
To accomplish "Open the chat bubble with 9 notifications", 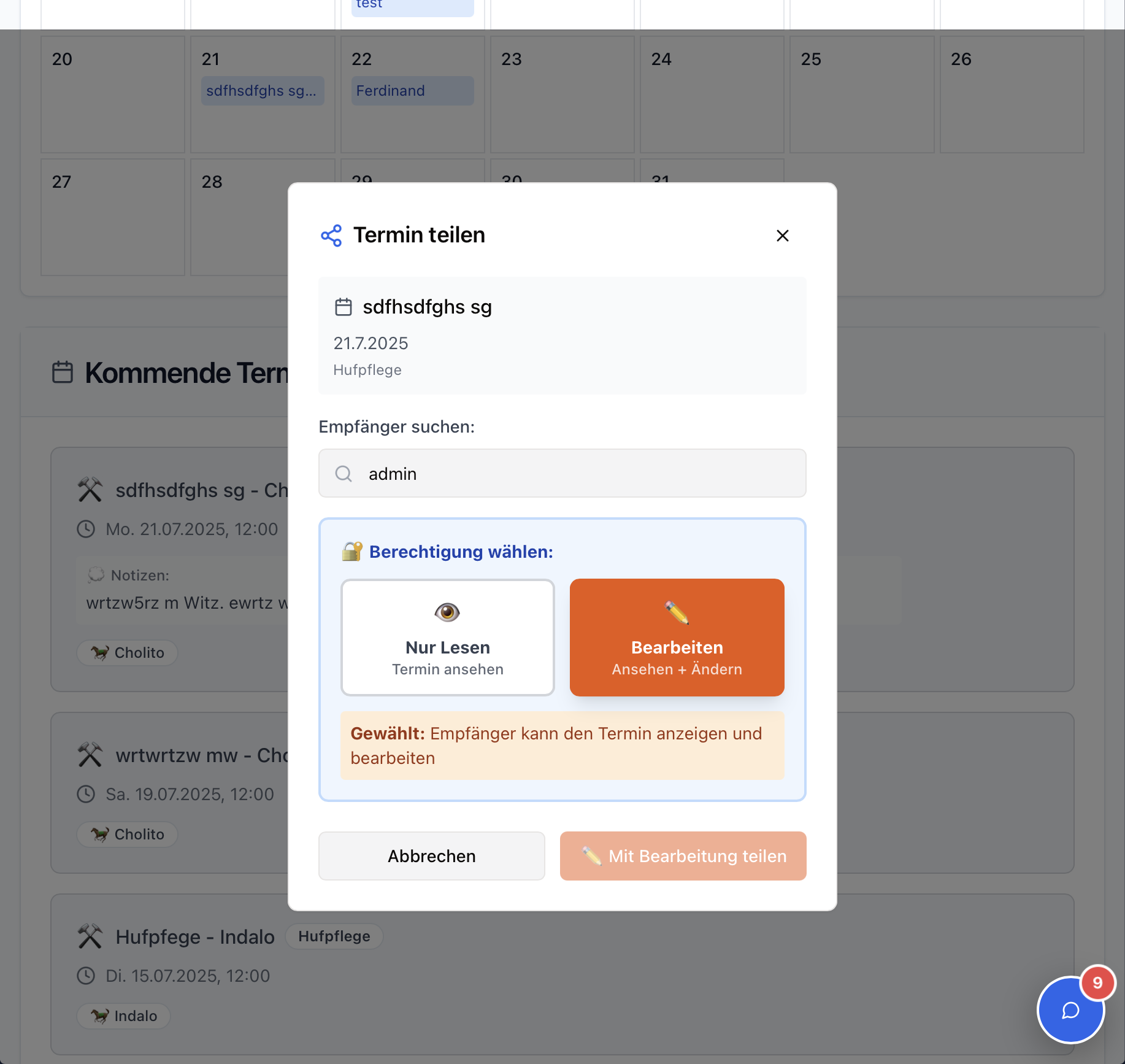I will click(x=1070, y=1010).
